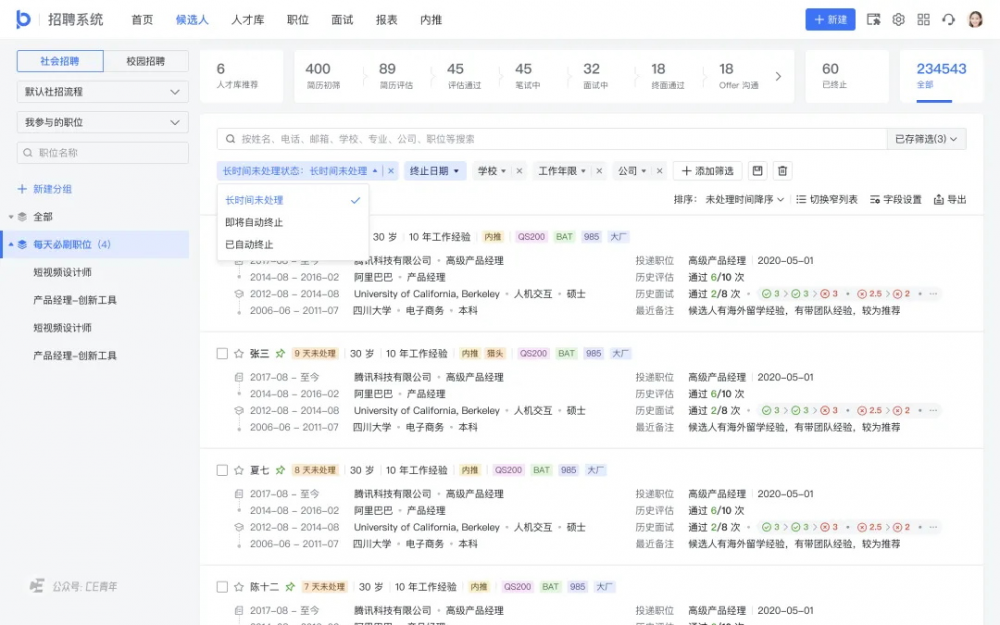Switch to 校园招聘 toggle
This screenshot has height=625, width=1000.
tap(145, 61)
